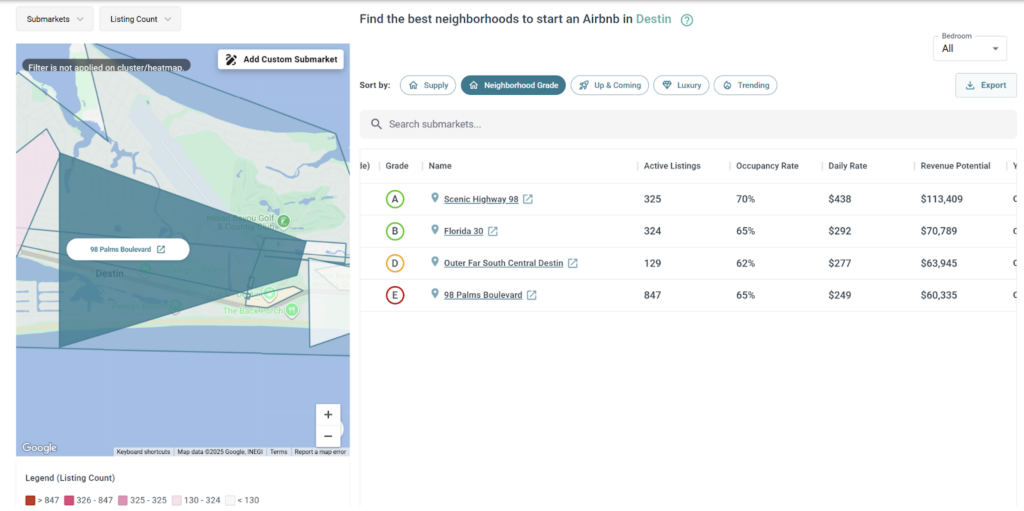Click Add Custom Submarket button

pyautogui.click(x=283, y=59)
